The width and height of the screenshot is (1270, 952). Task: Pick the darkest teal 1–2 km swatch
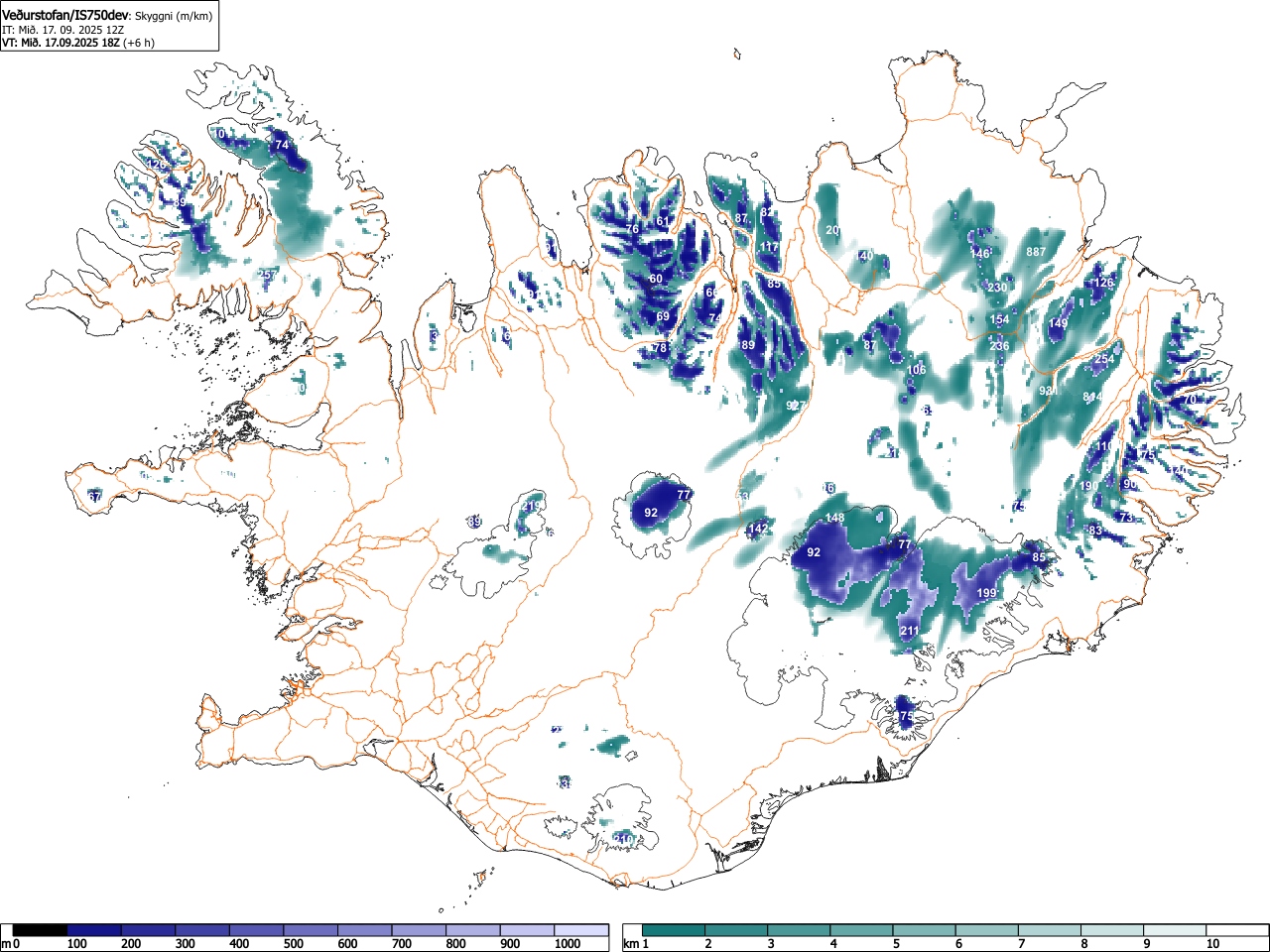tap(674, 930)
